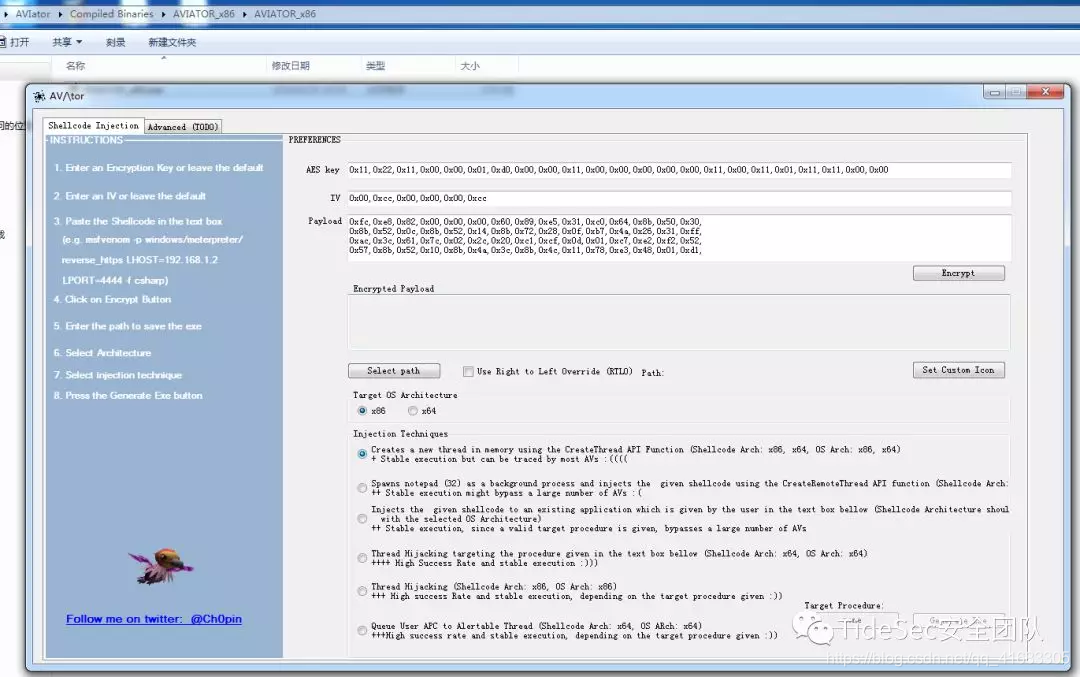Click 打开 in the Explorer toolbar
This screenshot has height=677, width=1080.
[15, 42]
